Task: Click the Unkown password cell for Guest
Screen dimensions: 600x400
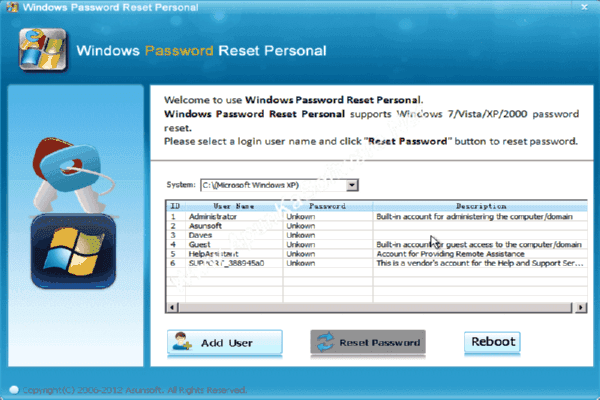Action: [301, 245]
